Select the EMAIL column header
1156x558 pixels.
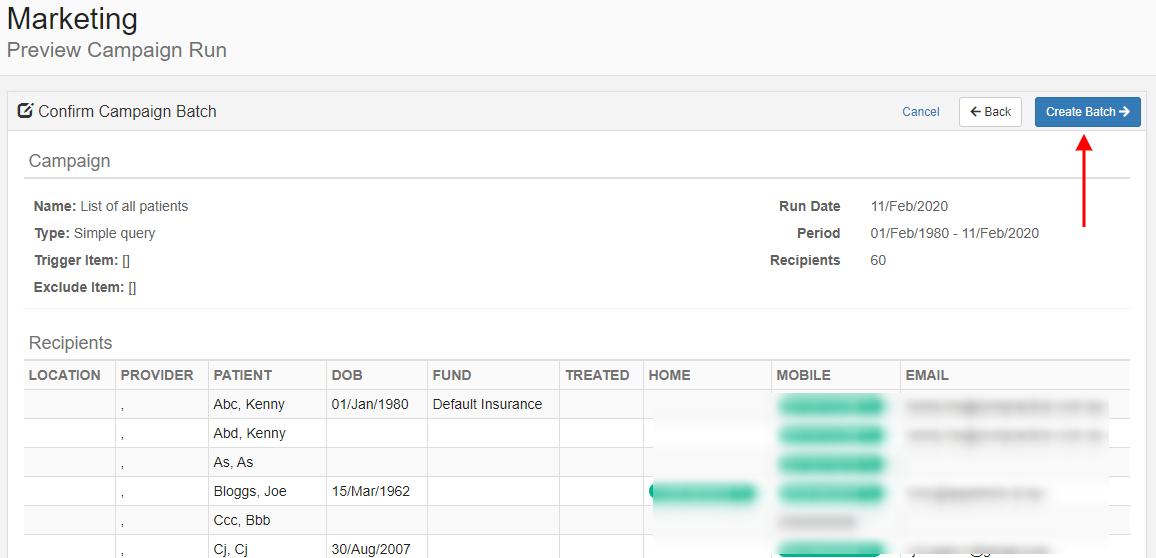tap(927, 375)
